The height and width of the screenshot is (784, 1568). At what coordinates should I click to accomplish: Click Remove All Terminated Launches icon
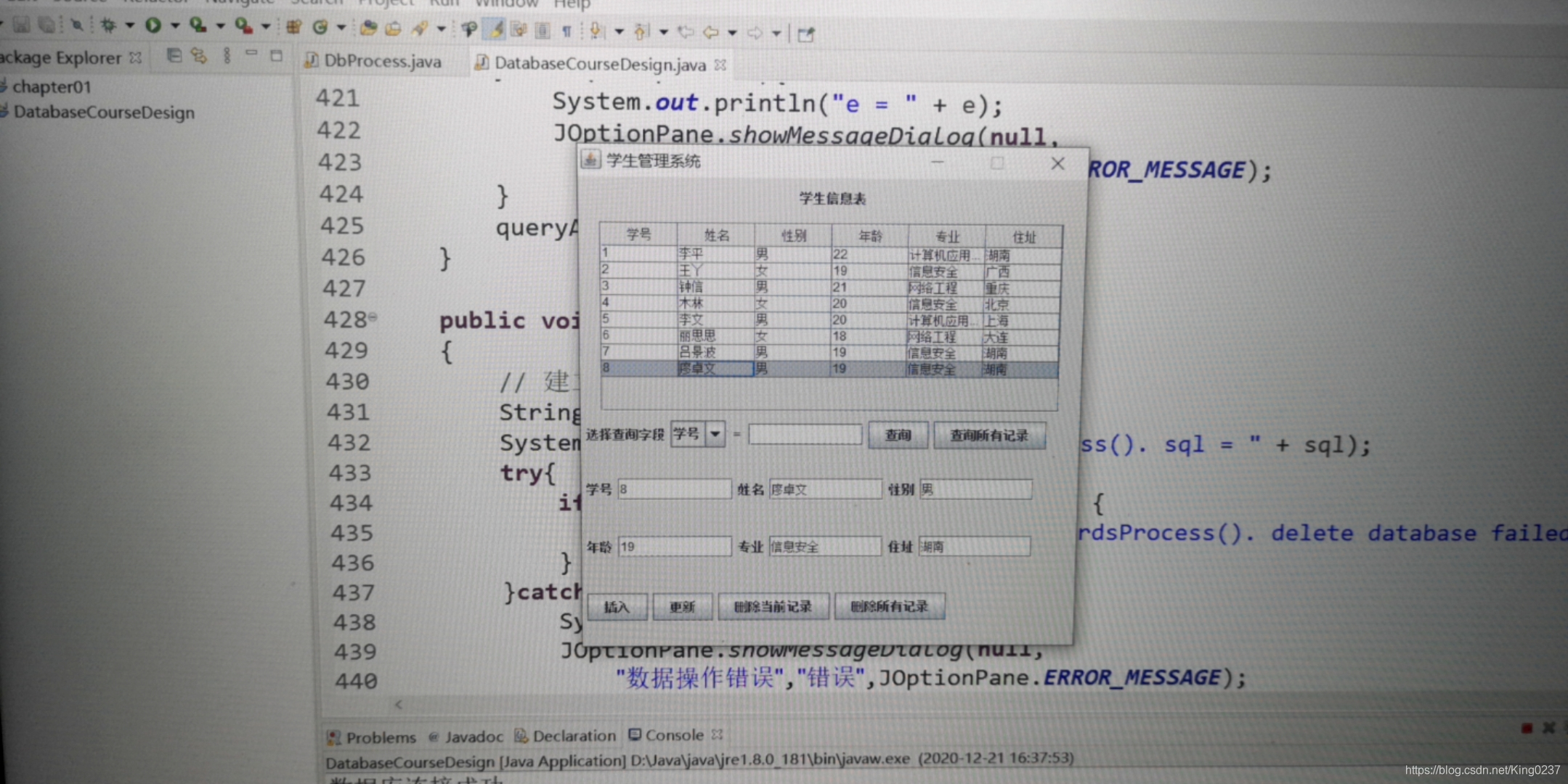pyautogui.click(x=1548, y=727)
